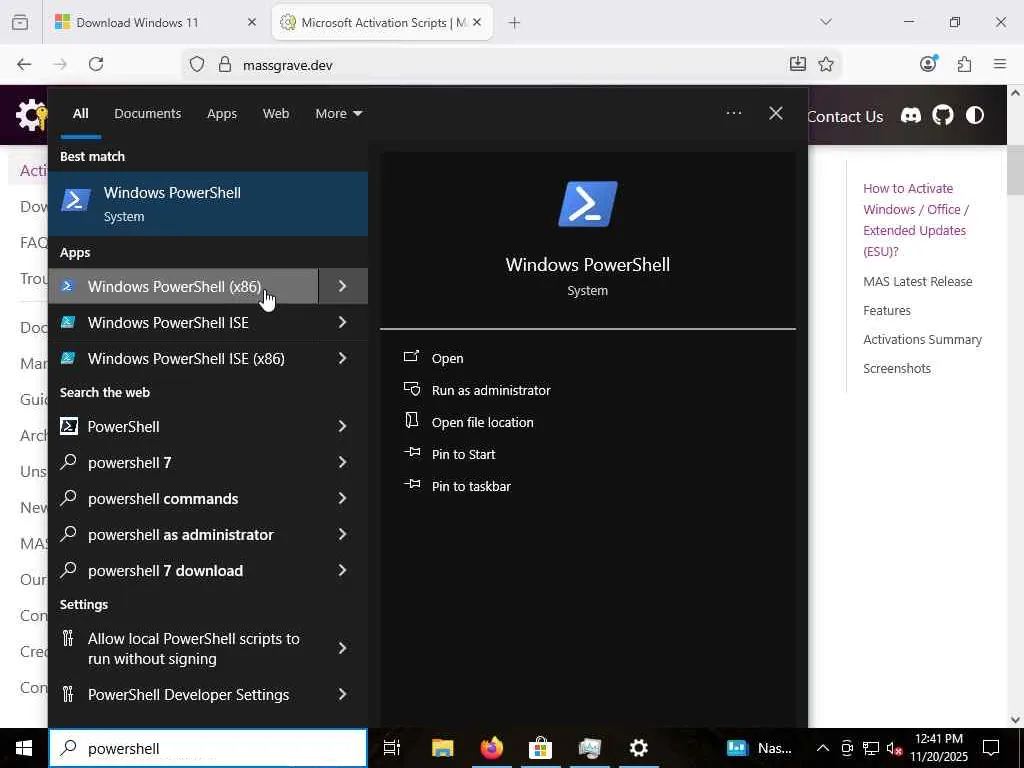This screenshot has height=768, width=1024.
Task: Jump to Activations Summary section
Action: pyautogui.click(x=922, y=340)
